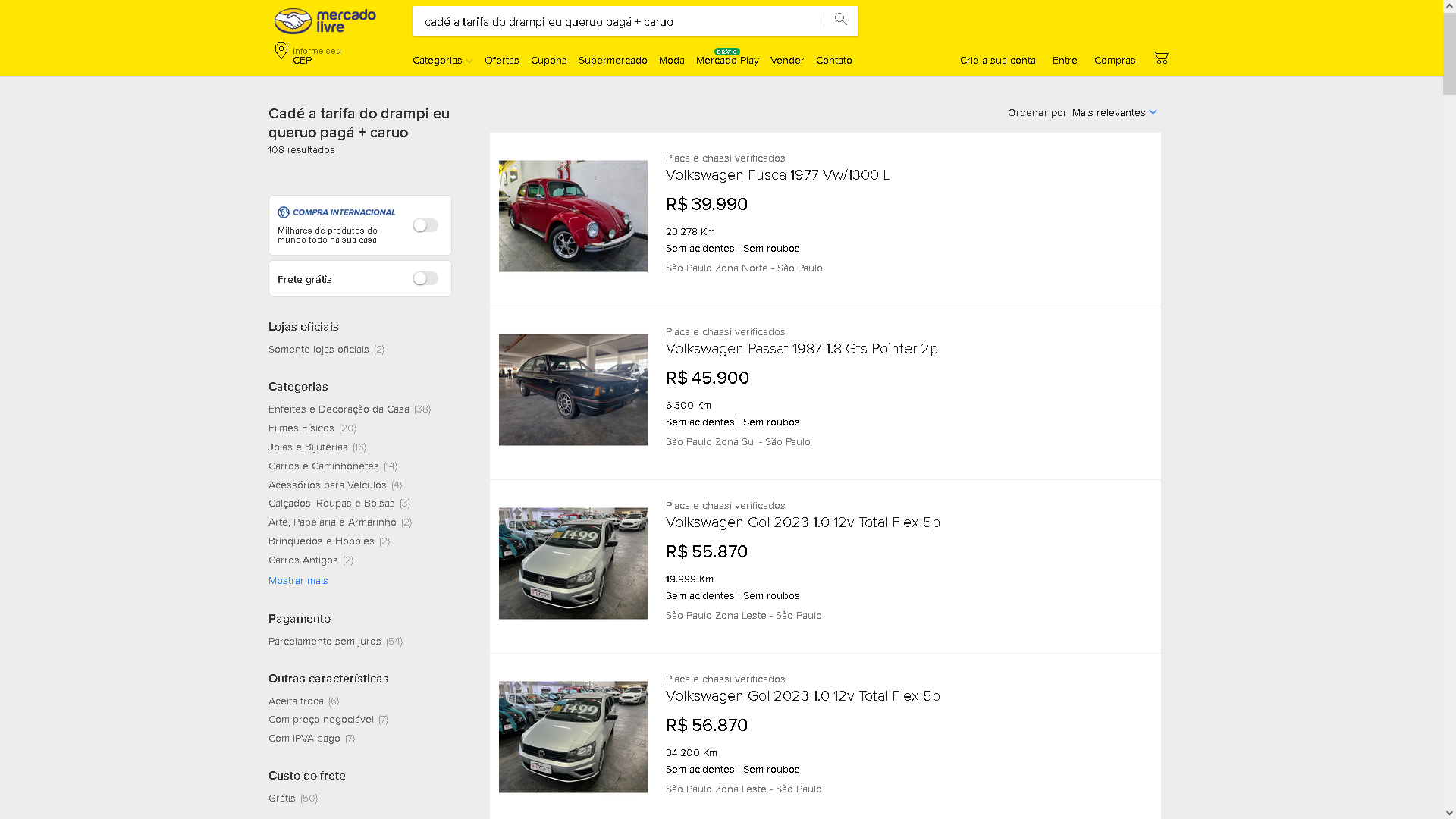
Task: Click Crie a sua conta
Action: point(997,60)
